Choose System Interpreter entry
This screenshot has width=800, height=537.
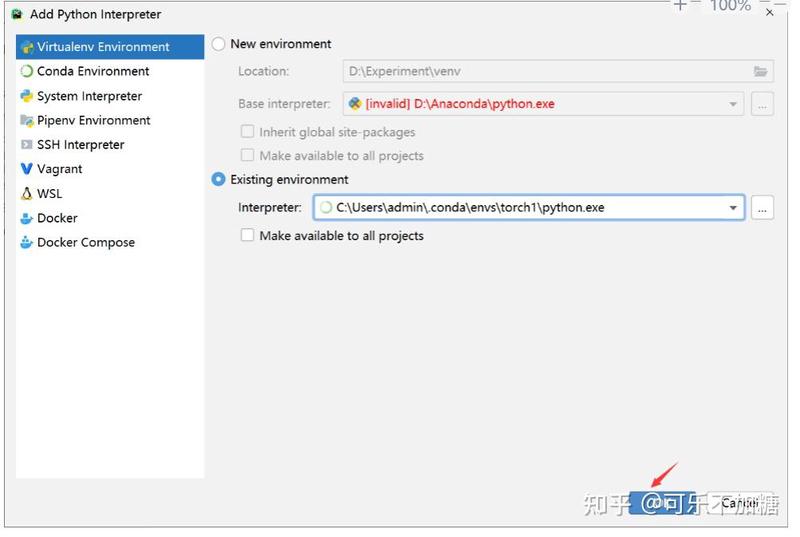pos(110,96)
